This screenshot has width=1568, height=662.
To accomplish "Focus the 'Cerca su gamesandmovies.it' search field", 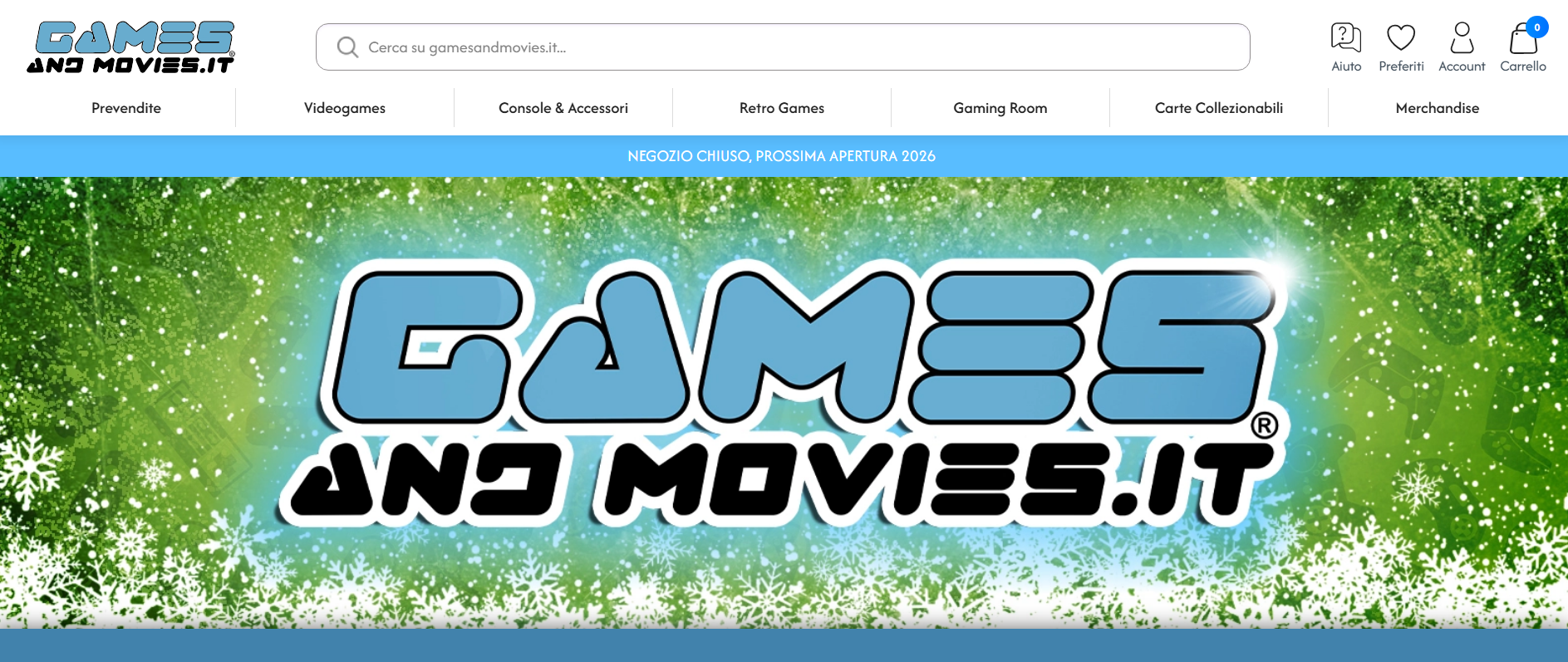I will [x=783, y=47].
